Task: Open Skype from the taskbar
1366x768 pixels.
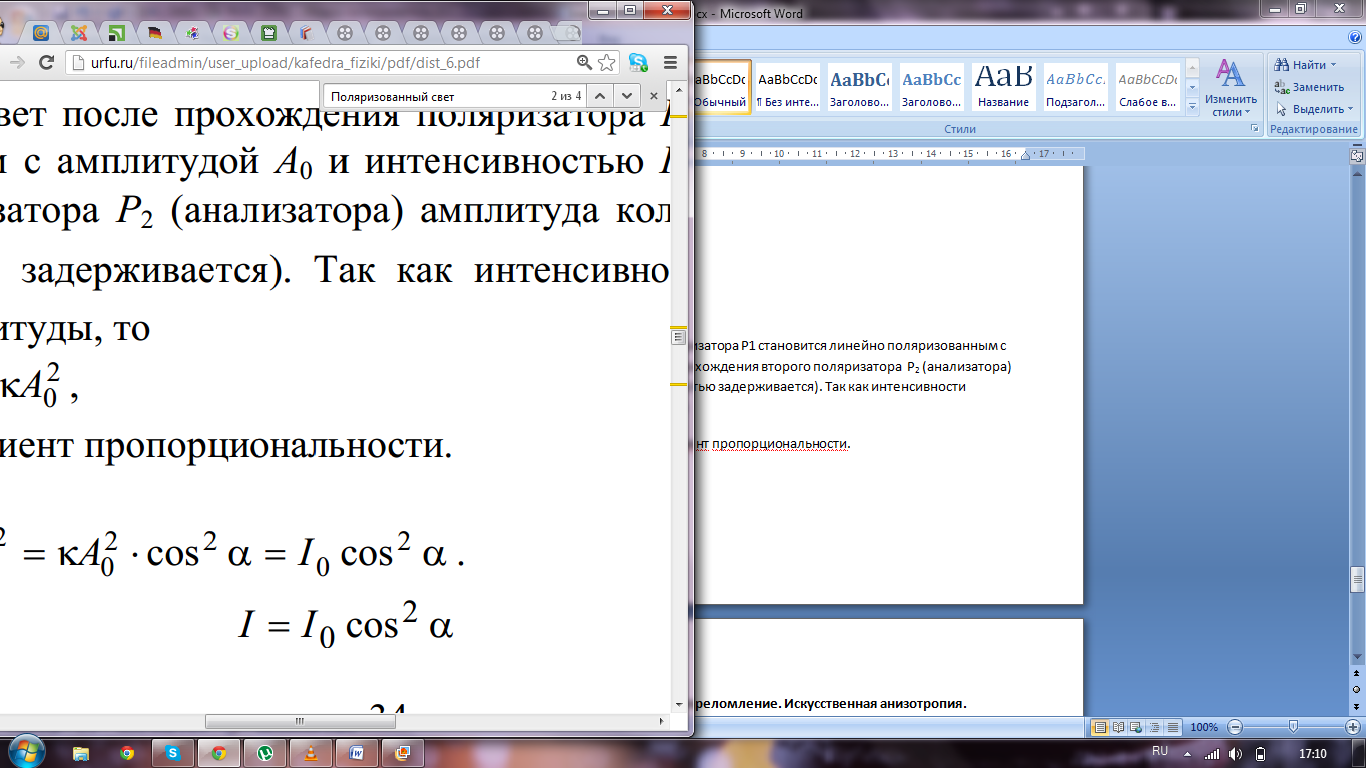Action: coord(173,752)
